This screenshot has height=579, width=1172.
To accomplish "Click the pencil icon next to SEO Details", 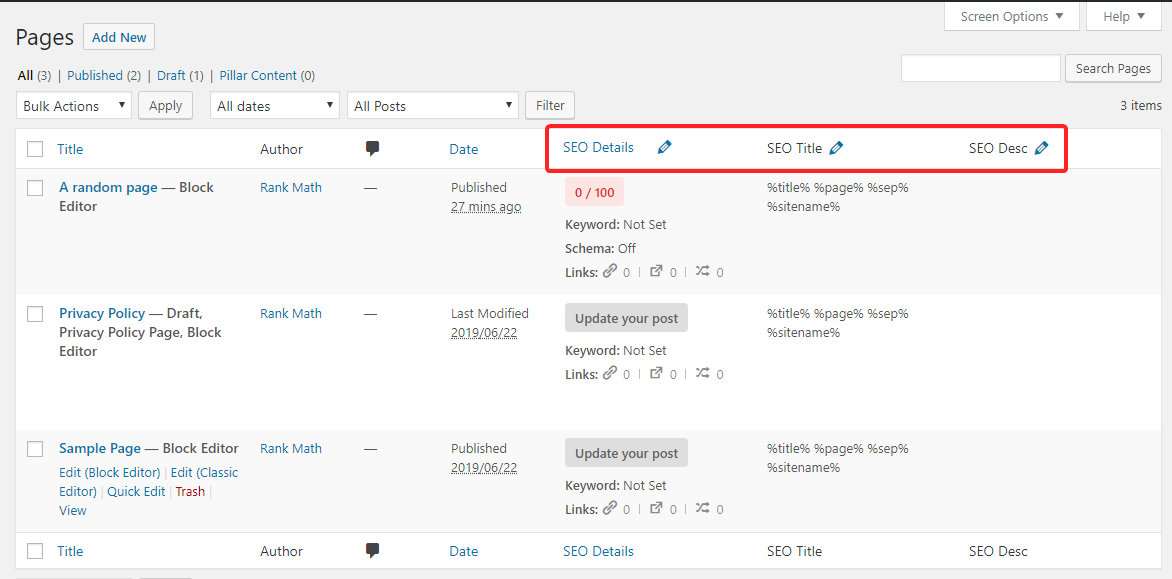I will coord(665,148).
